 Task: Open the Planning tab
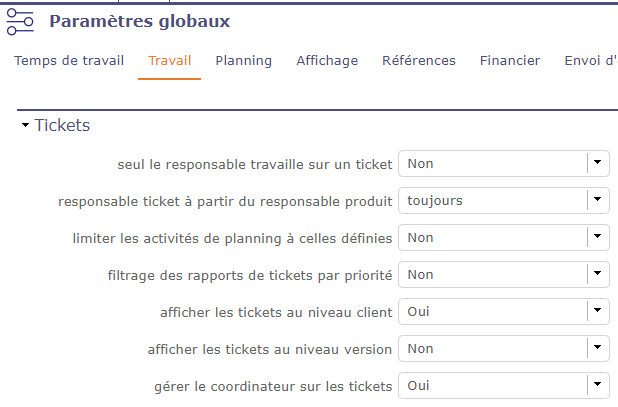pyautogui.click(x=243, y=61)
